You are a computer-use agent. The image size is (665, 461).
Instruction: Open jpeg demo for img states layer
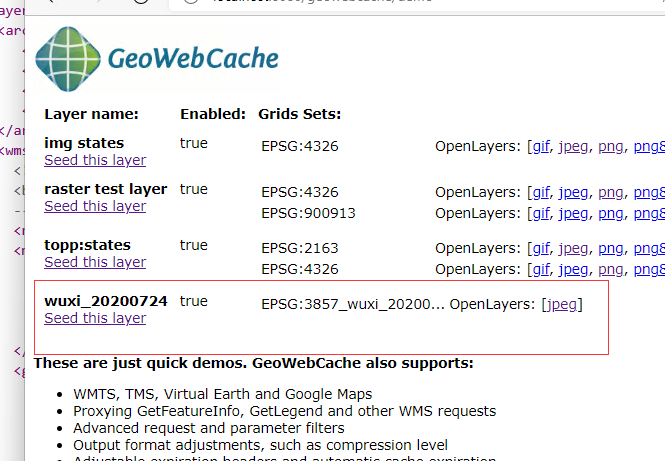coord(574,146)
